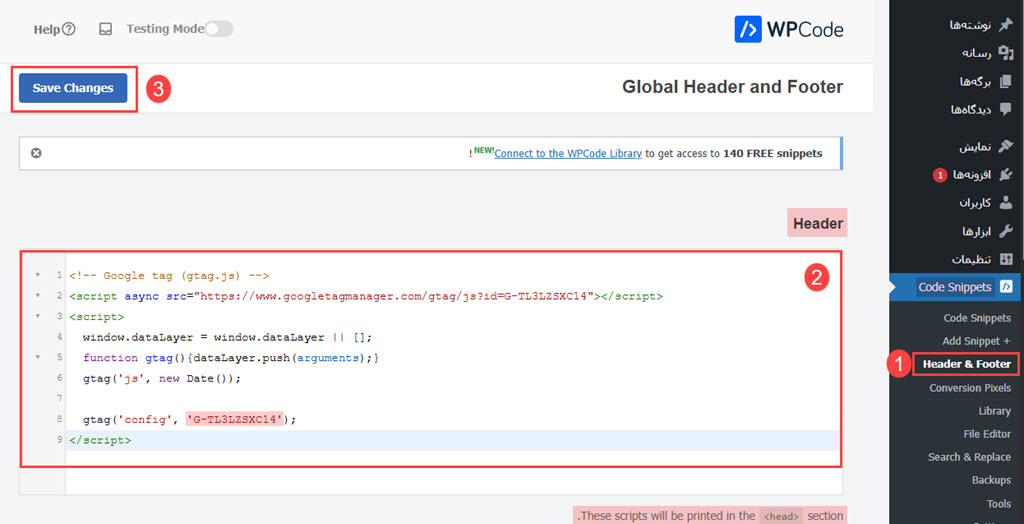Viewport: 1024px width, 524px height.
Task: Open the کاربران menu item
Action: click(x=974, y=203)
